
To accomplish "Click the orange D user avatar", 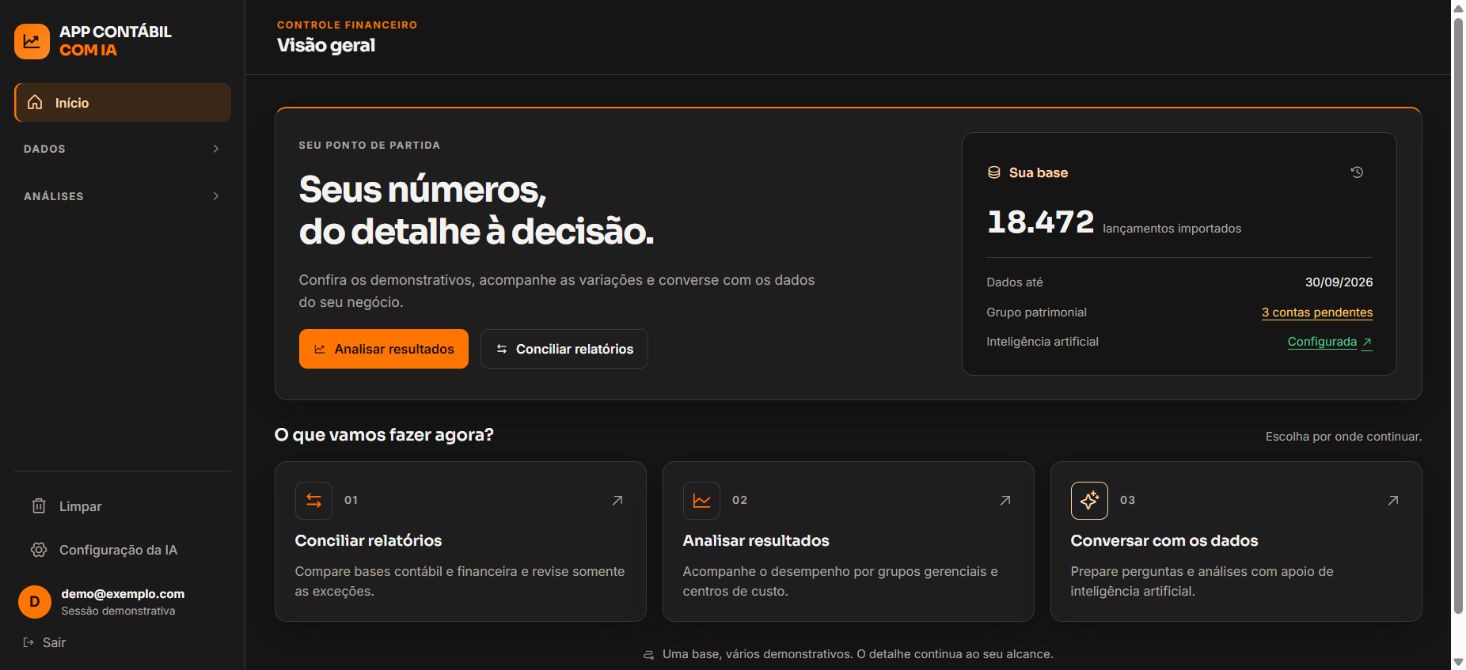I will point(34,601).
